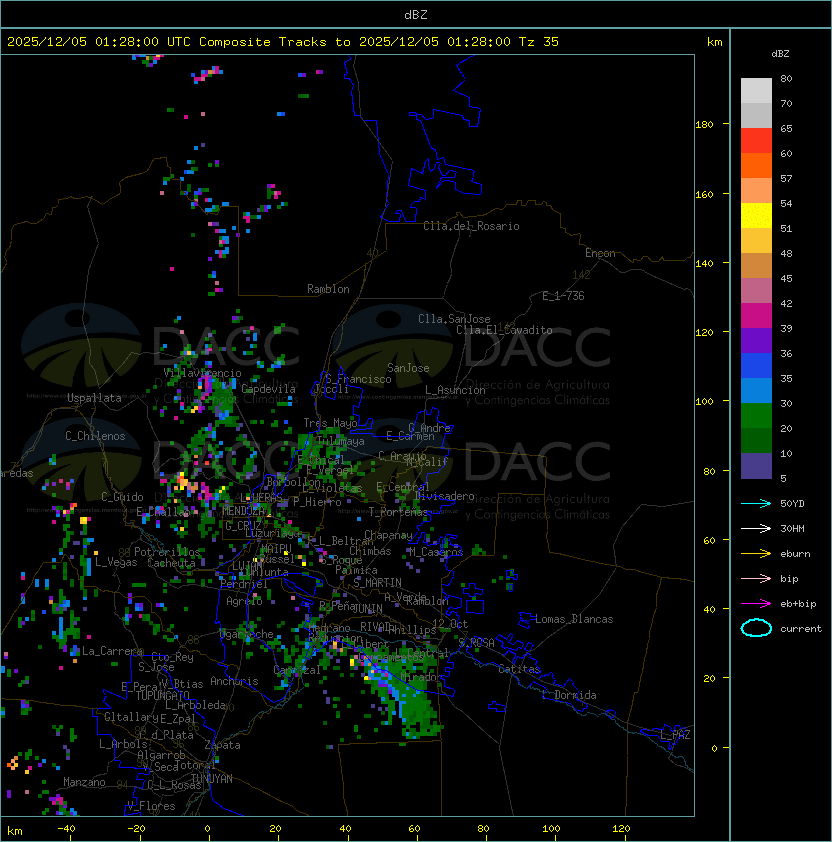Click the 'Villavicencio' map label
Image resolution: width=832 pixels, height=842 pixels.
point(202,373)
